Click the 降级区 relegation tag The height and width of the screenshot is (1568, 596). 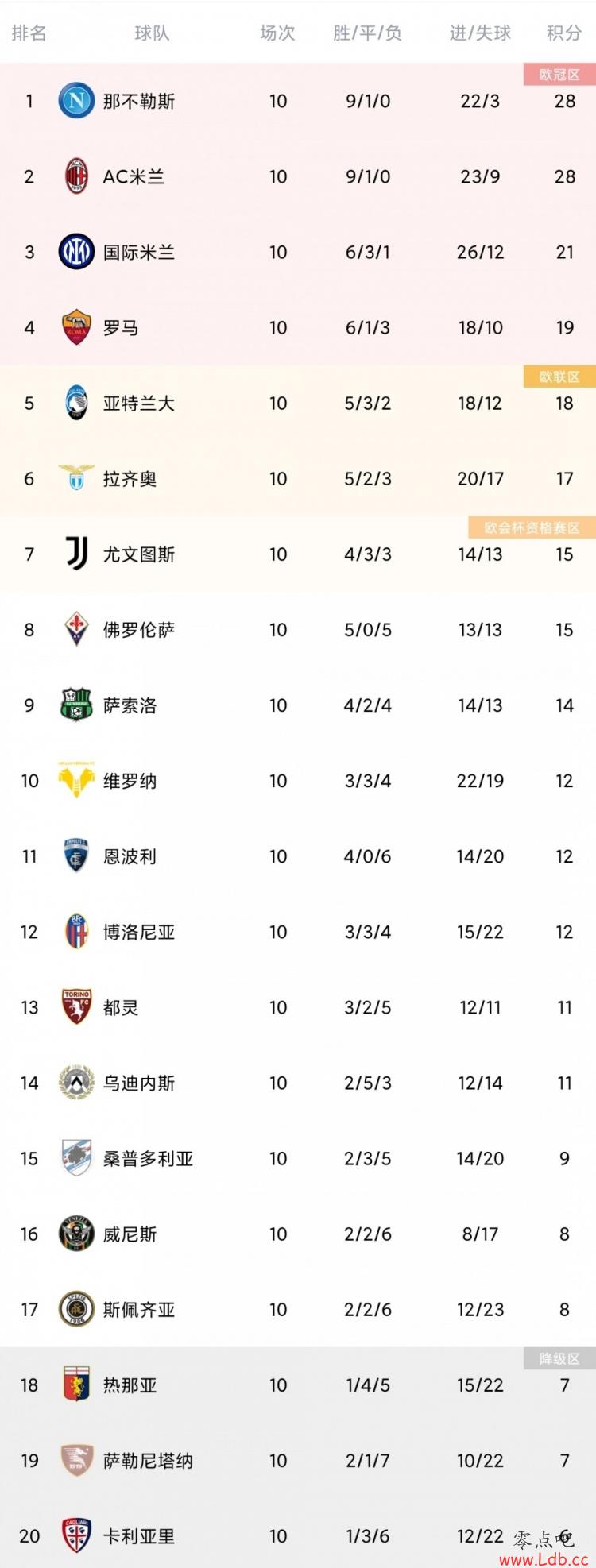pos(559,1358)
